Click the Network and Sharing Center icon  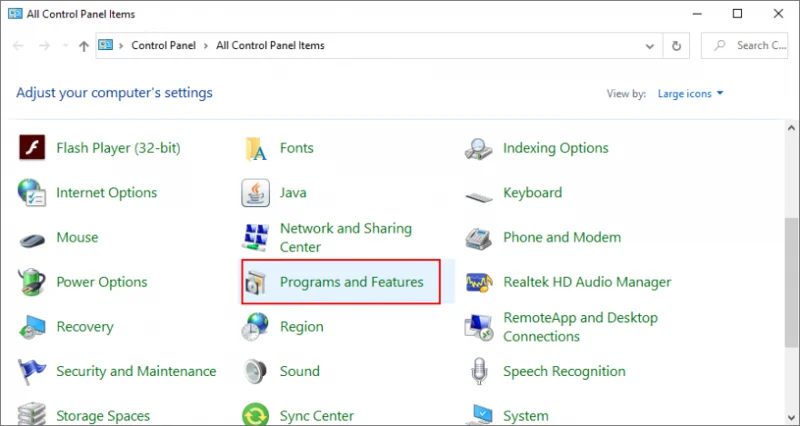click(255, 237)
